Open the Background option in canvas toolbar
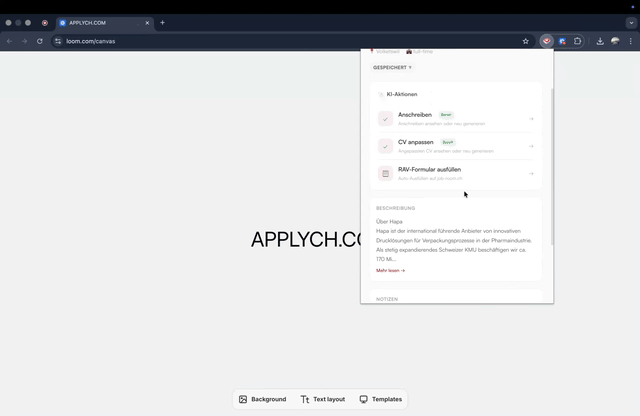Screen dimensions: 640x416 pos(263,399)
